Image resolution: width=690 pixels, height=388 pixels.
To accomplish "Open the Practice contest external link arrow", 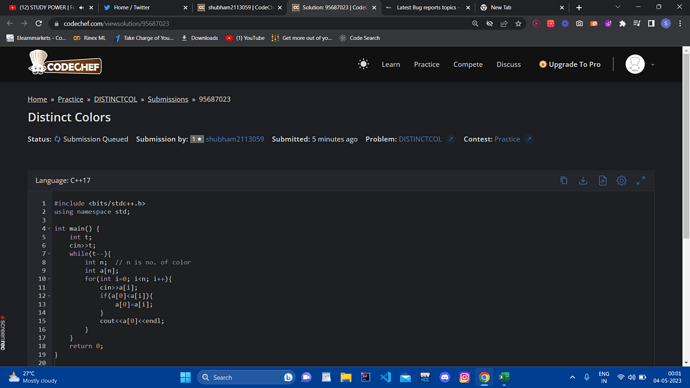I will 529,139.
